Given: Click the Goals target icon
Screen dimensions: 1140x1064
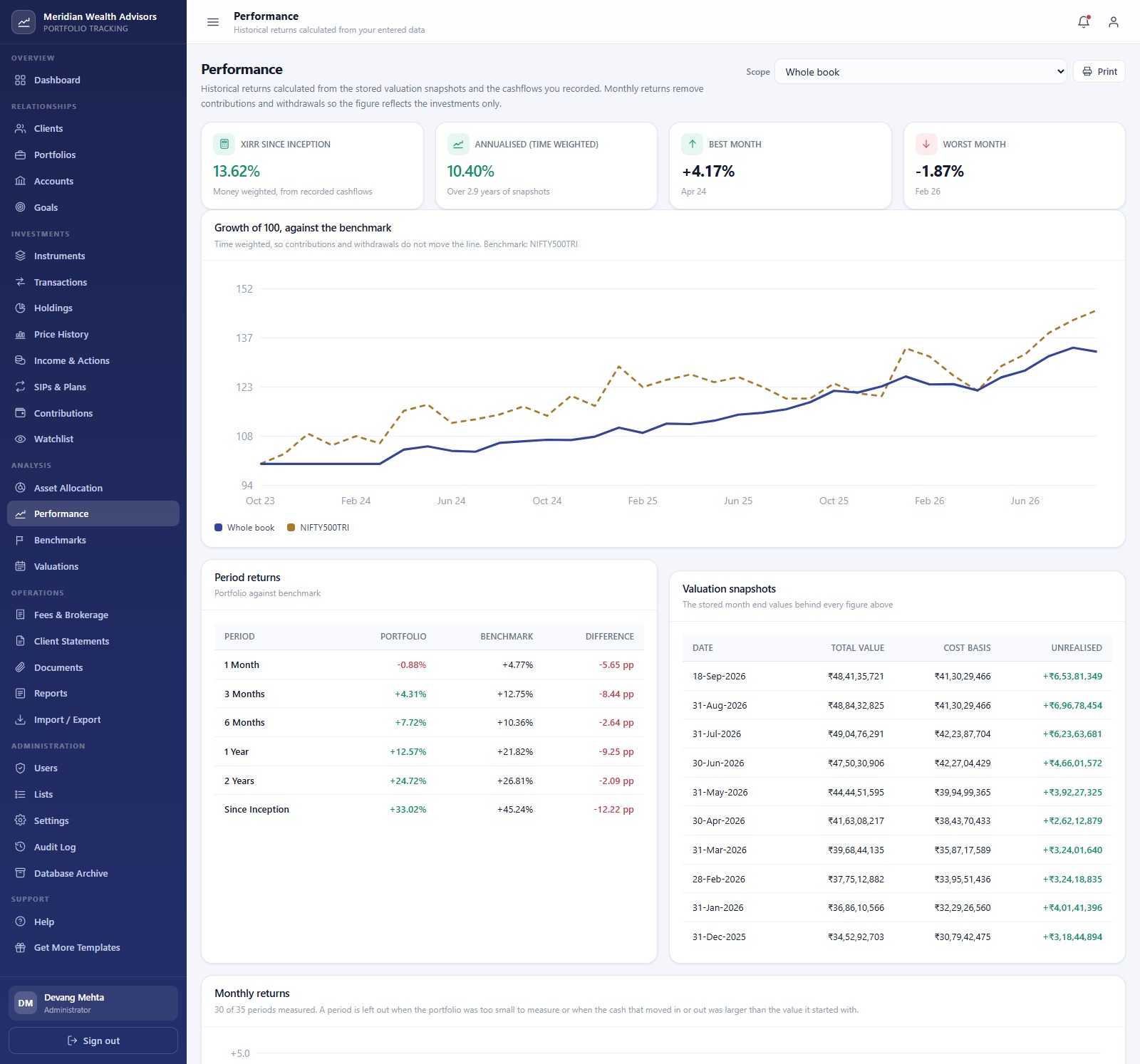Looking at the screenshot, I should 20,207.
